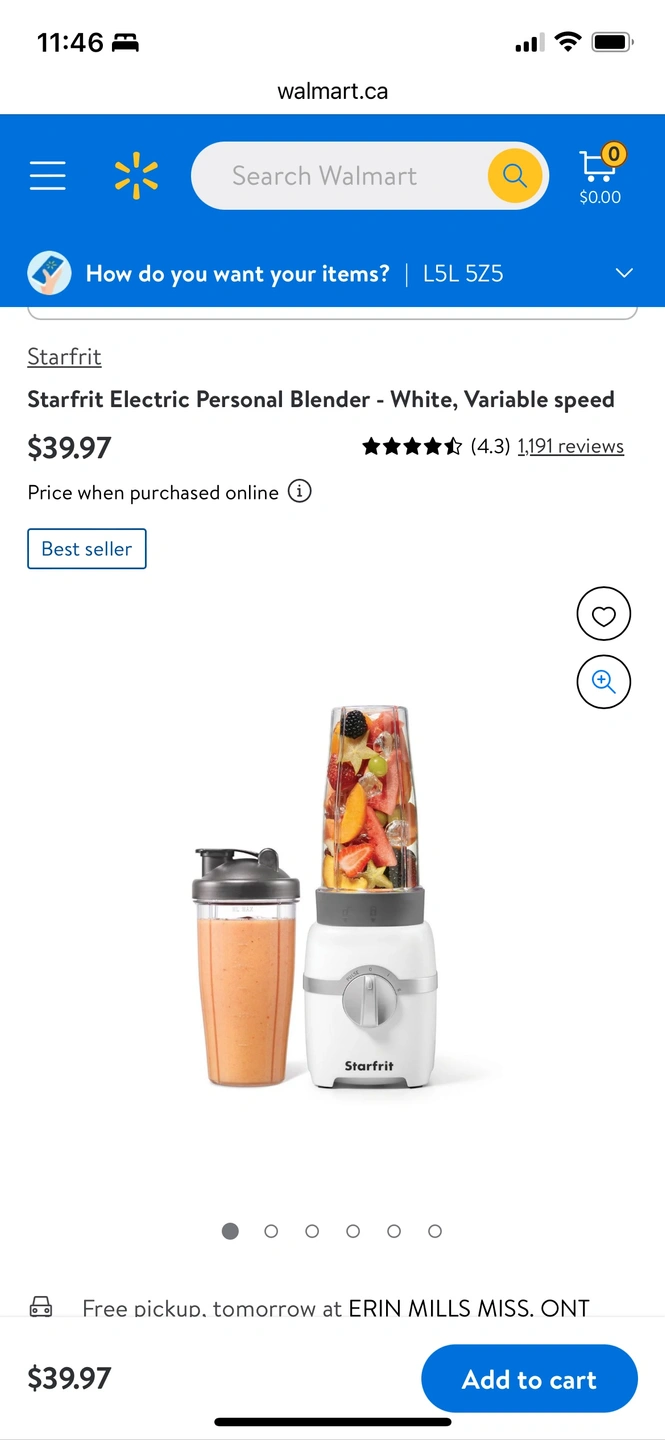665x1440 pixels.
Task: Open postal code L5L 5Z5 selector
Action: pos(463,273)
